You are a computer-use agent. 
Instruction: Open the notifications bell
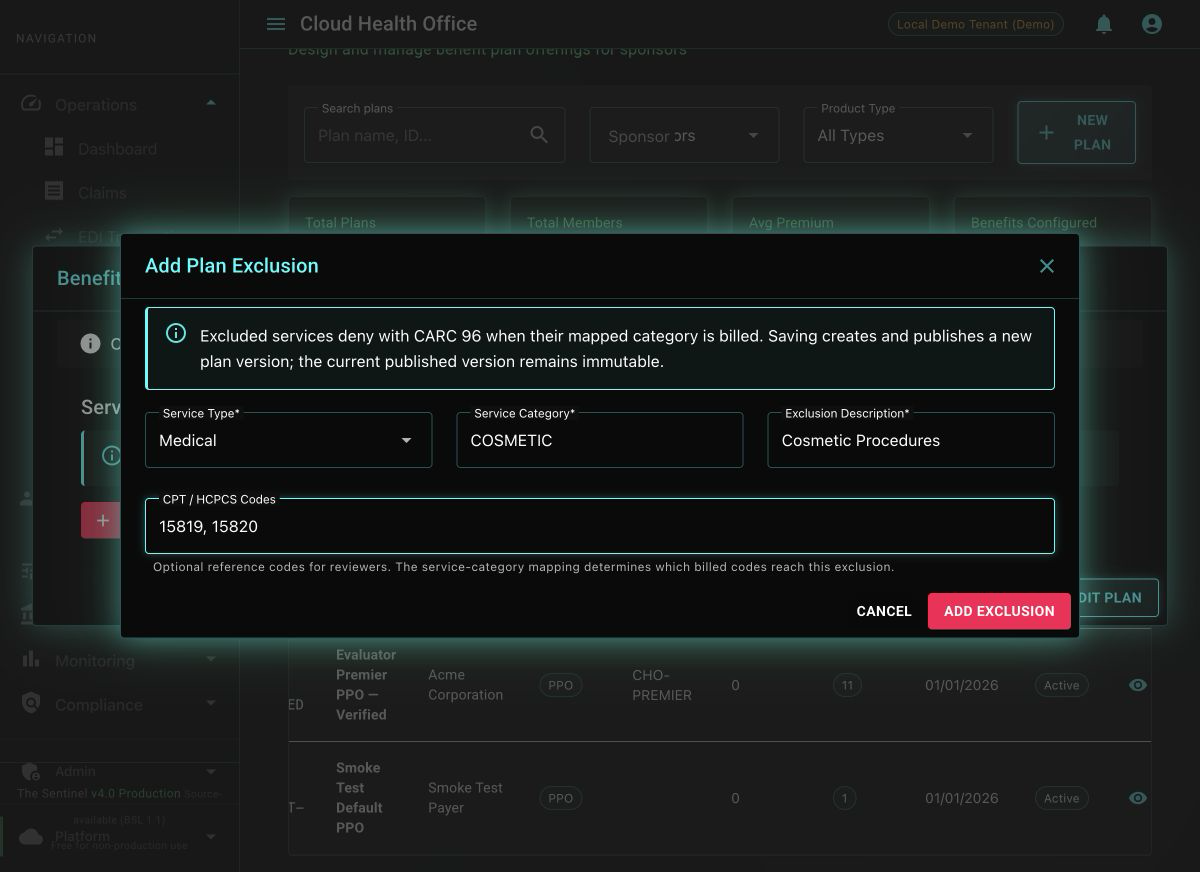[x=1104, y=24]
